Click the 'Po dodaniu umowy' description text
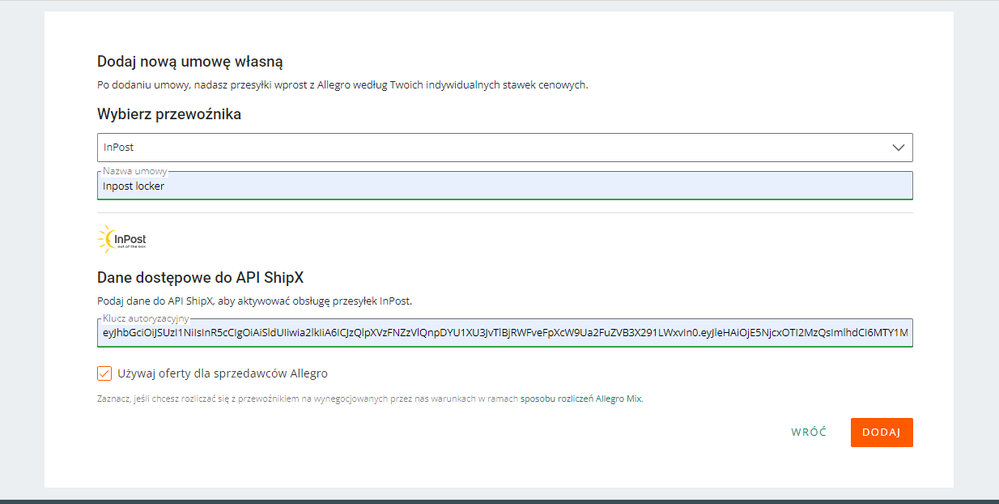This screenshot has width=999, height=504. point(342,85)
